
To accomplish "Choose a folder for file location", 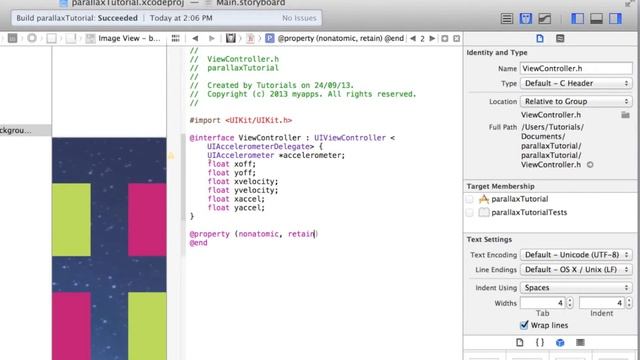I will coord(625,115).
